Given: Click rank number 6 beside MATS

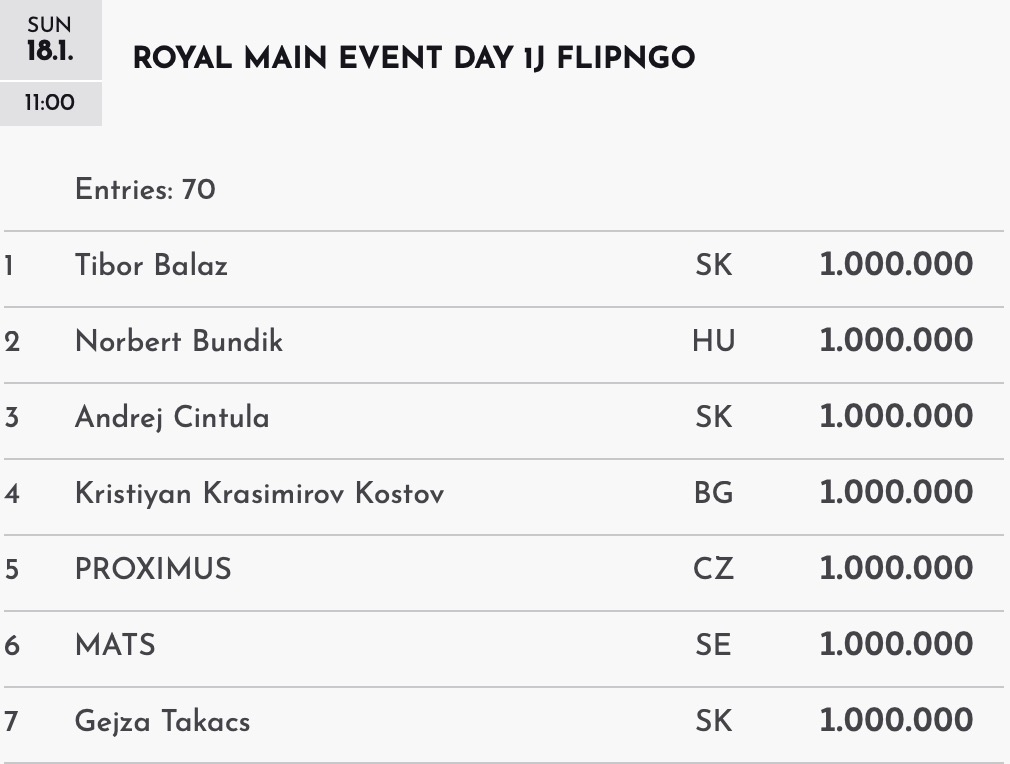Looking at the screenshot, I should pyautogui.click(x=11, y=645).
